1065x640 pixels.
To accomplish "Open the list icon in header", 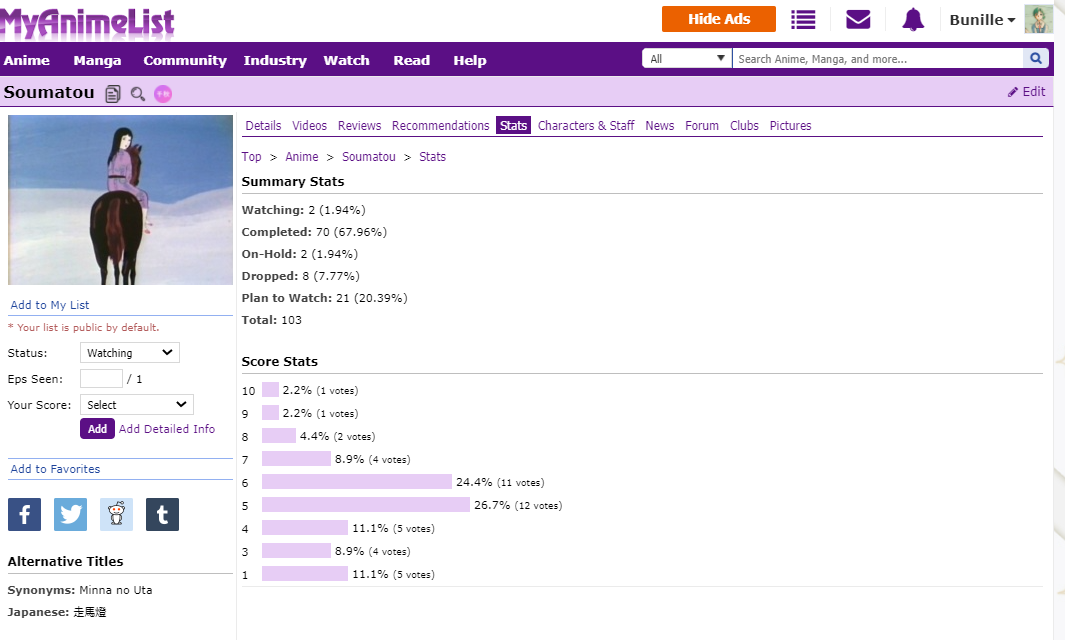I will click(x=803, y=19).
